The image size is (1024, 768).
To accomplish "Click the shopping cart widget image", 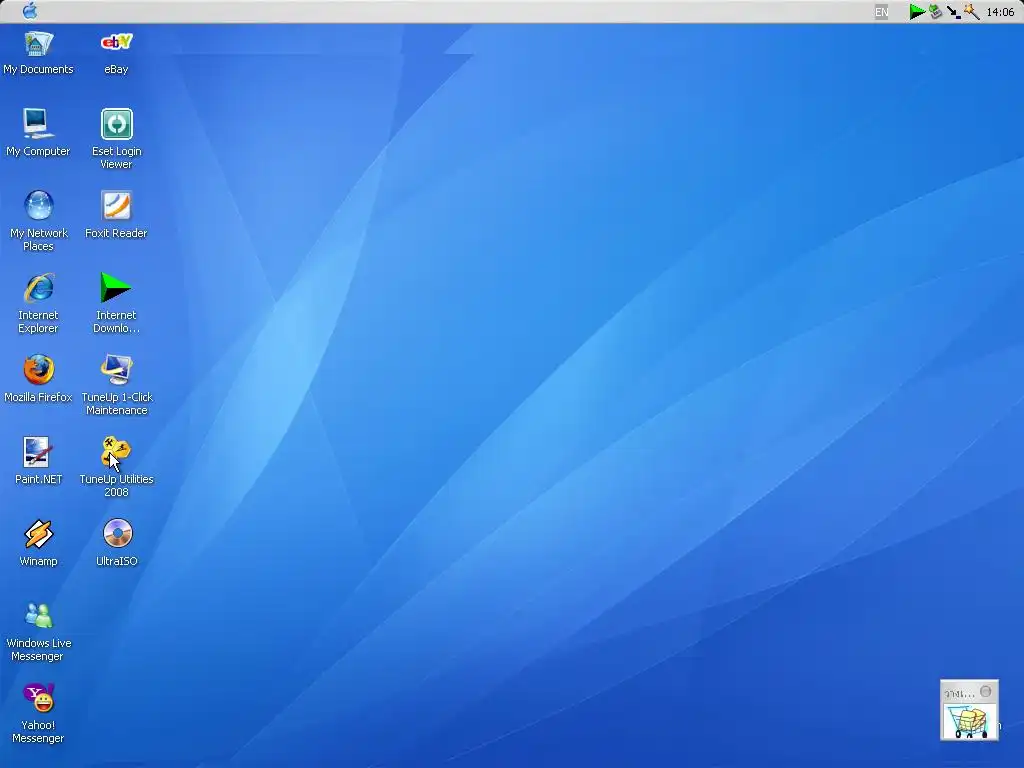I will pos(969,721).
